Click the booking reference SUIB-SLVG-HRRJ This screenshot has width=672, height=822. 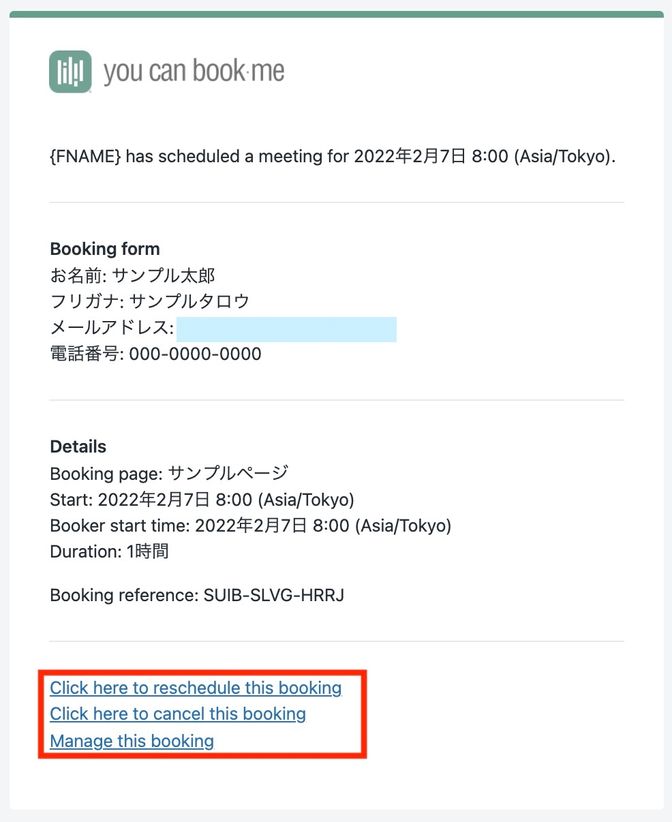click(274, 595)
